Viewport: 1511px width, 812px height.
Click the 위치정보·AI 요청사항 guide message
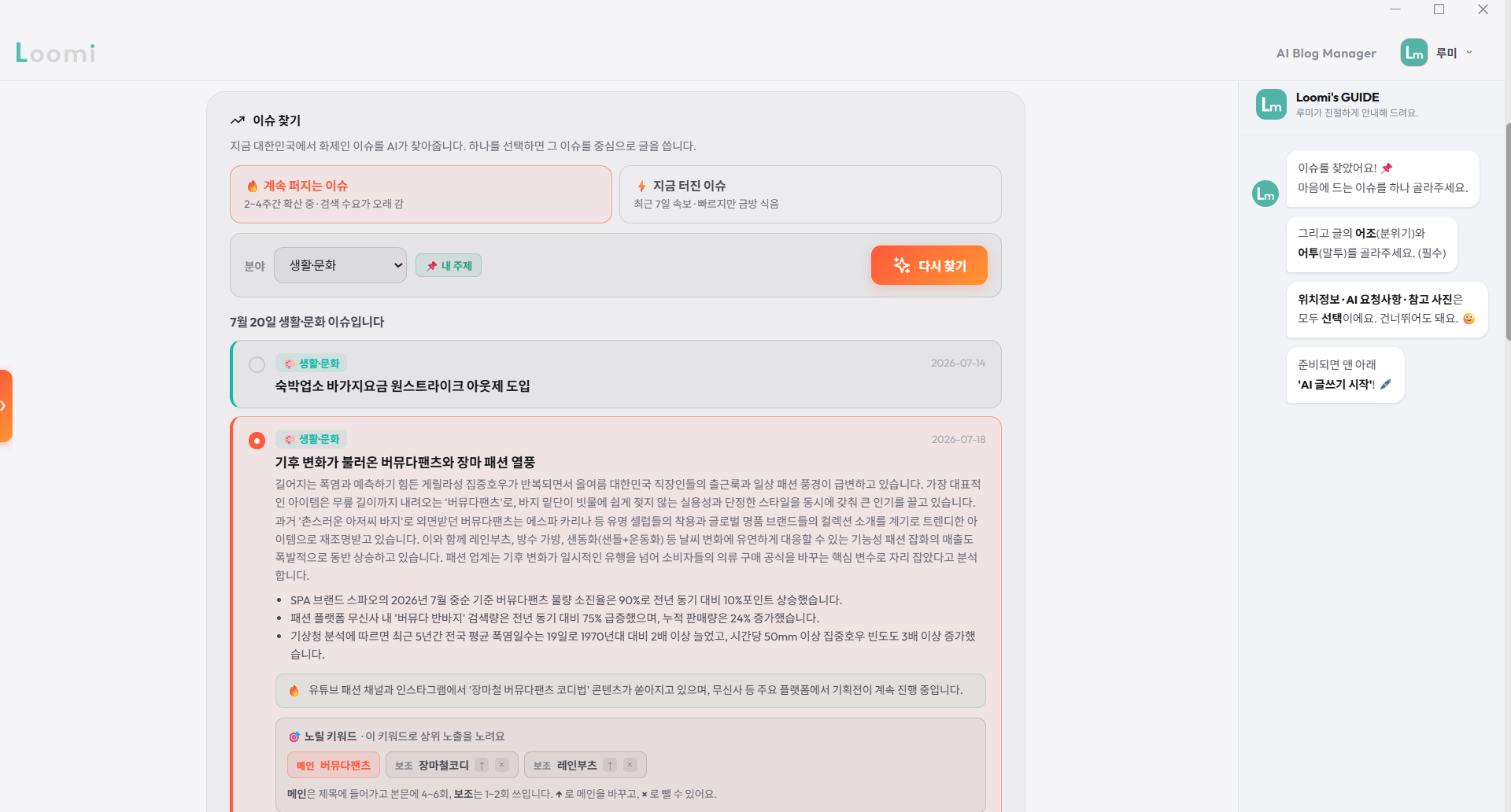[x=1387, y=309]
